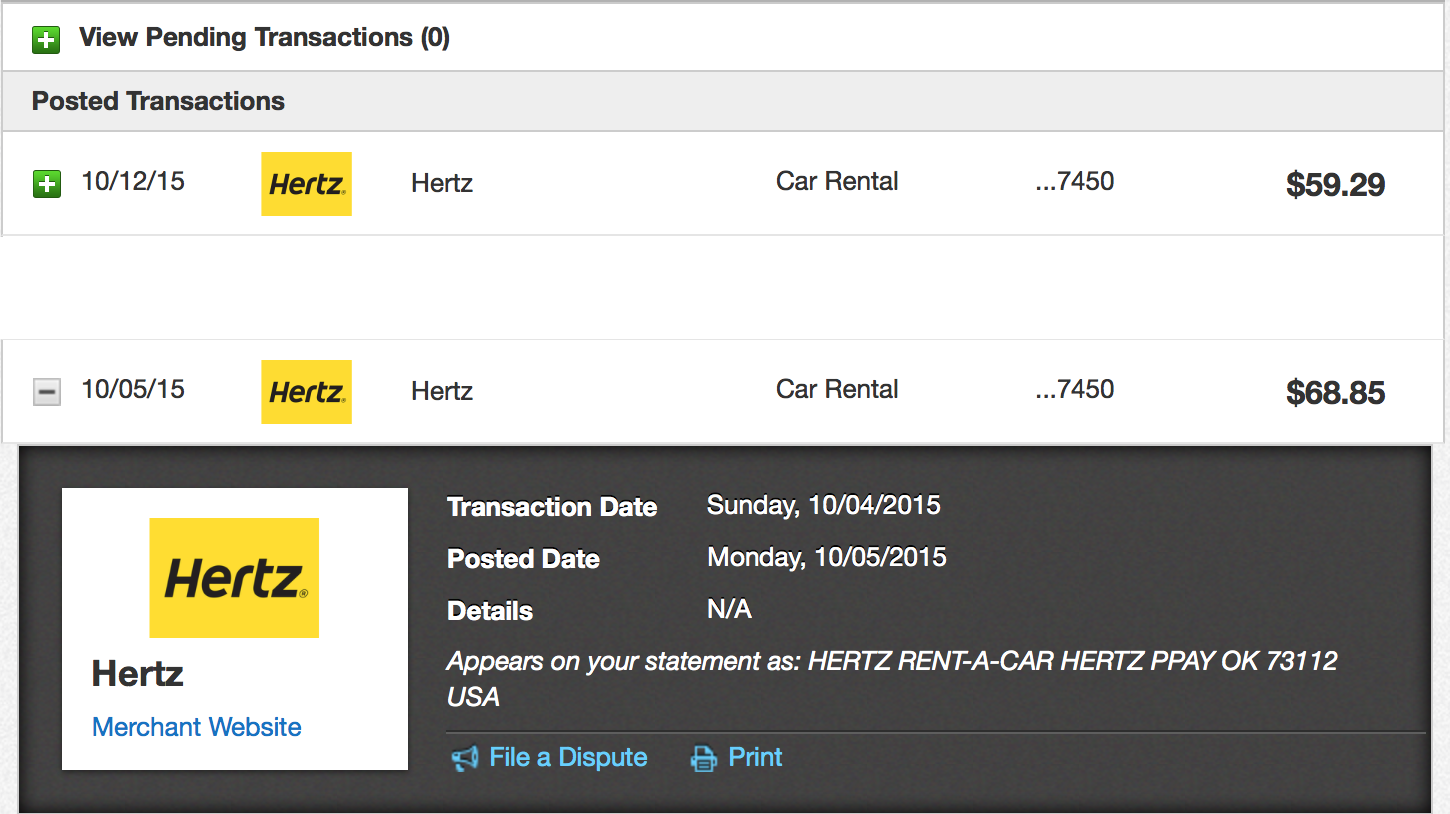The image size is (1450, 814).
Task: Click Hertz merchant name in 10/12/15 row
Action: 442,183
